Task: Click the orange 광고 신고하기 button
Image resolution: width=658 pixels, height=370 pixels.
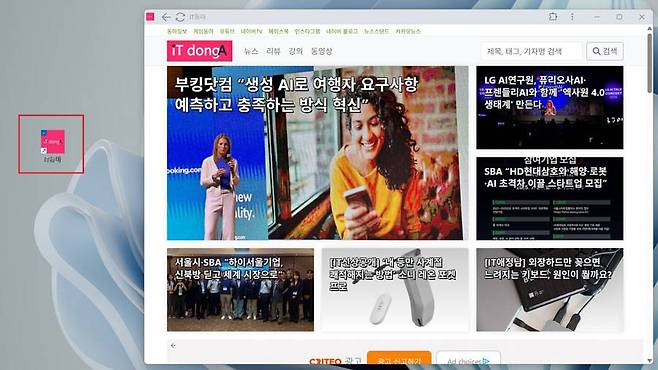Action: point(399,359)
